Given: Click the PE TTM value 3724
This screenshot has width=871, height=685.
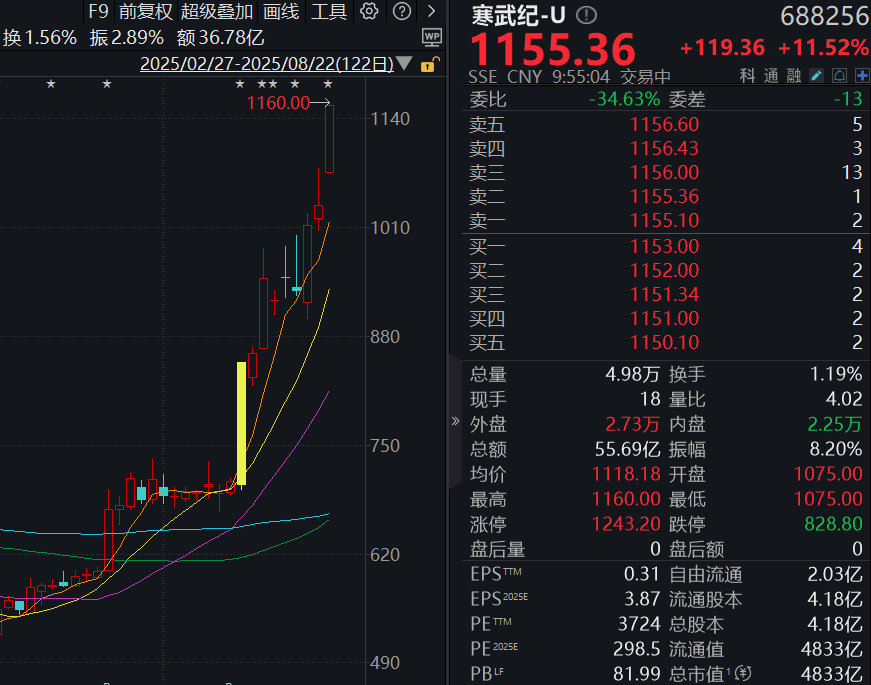Looking at the screenshot, I should 639,624.
